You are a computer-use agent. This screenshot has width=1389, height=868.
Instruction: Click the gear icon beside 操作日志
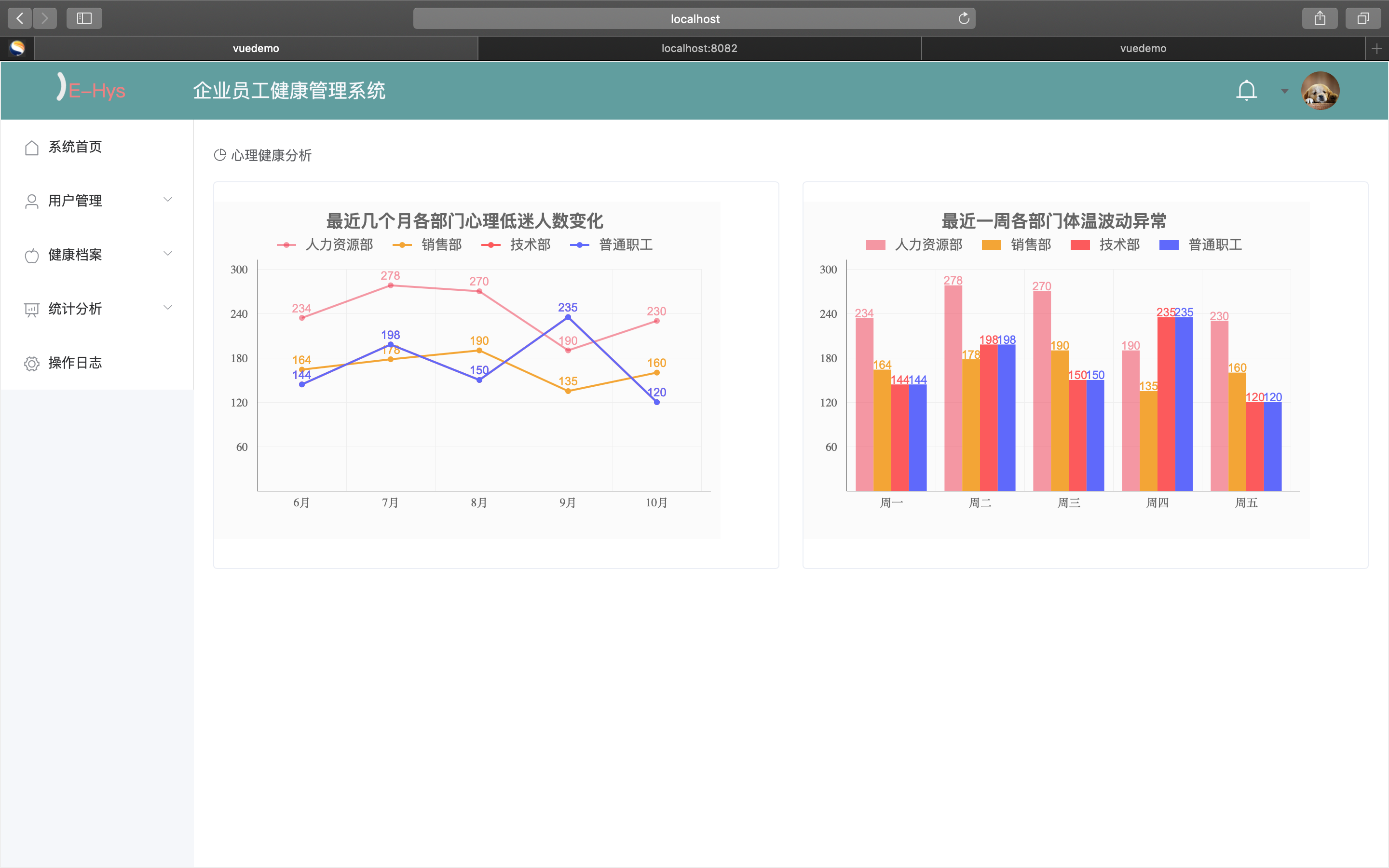[31, 364]
